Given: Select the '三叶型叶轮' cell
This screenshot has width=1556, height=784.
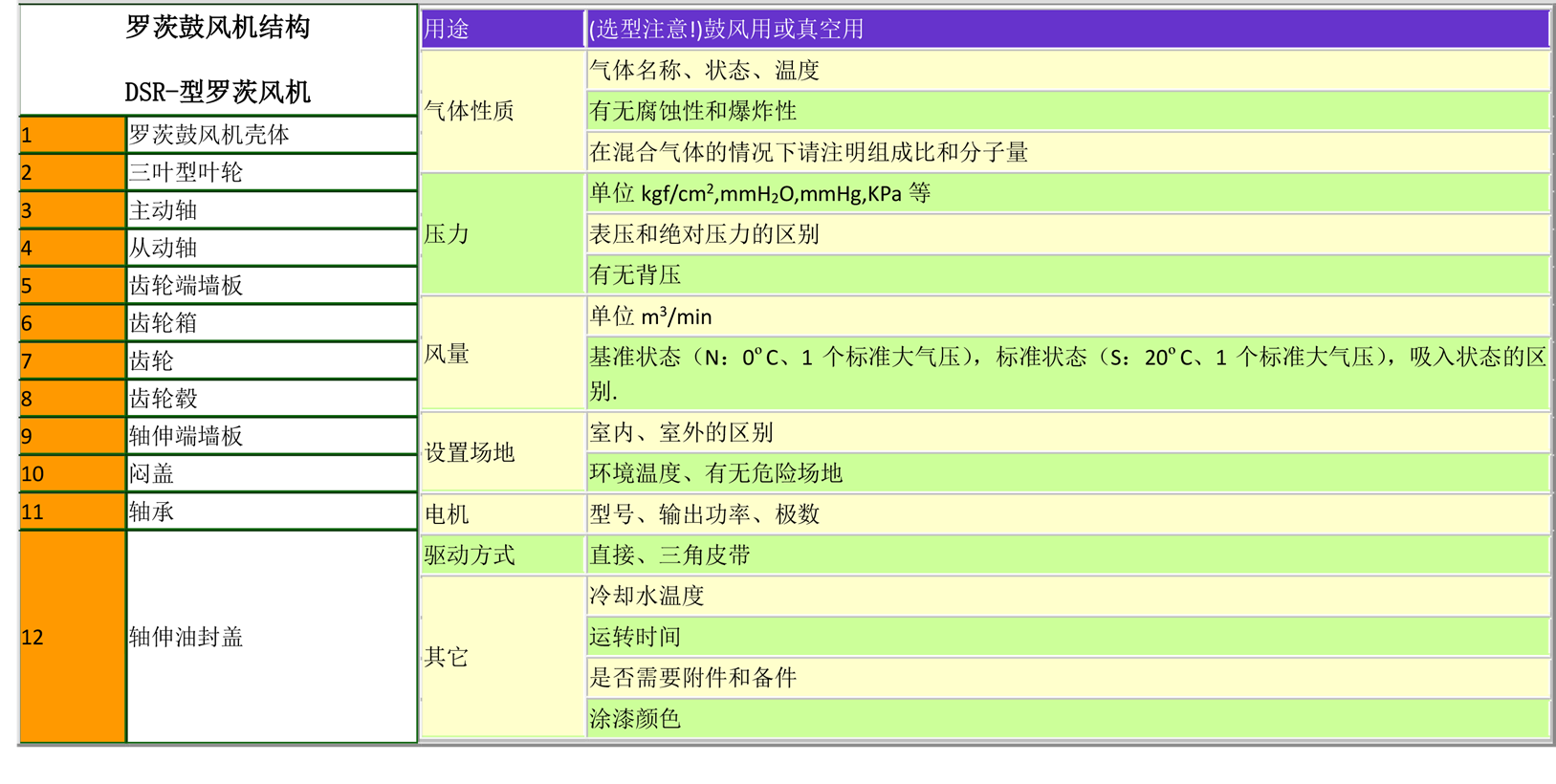Looking at the screenshot, I should pyautogui.click(x=271, y=173).
